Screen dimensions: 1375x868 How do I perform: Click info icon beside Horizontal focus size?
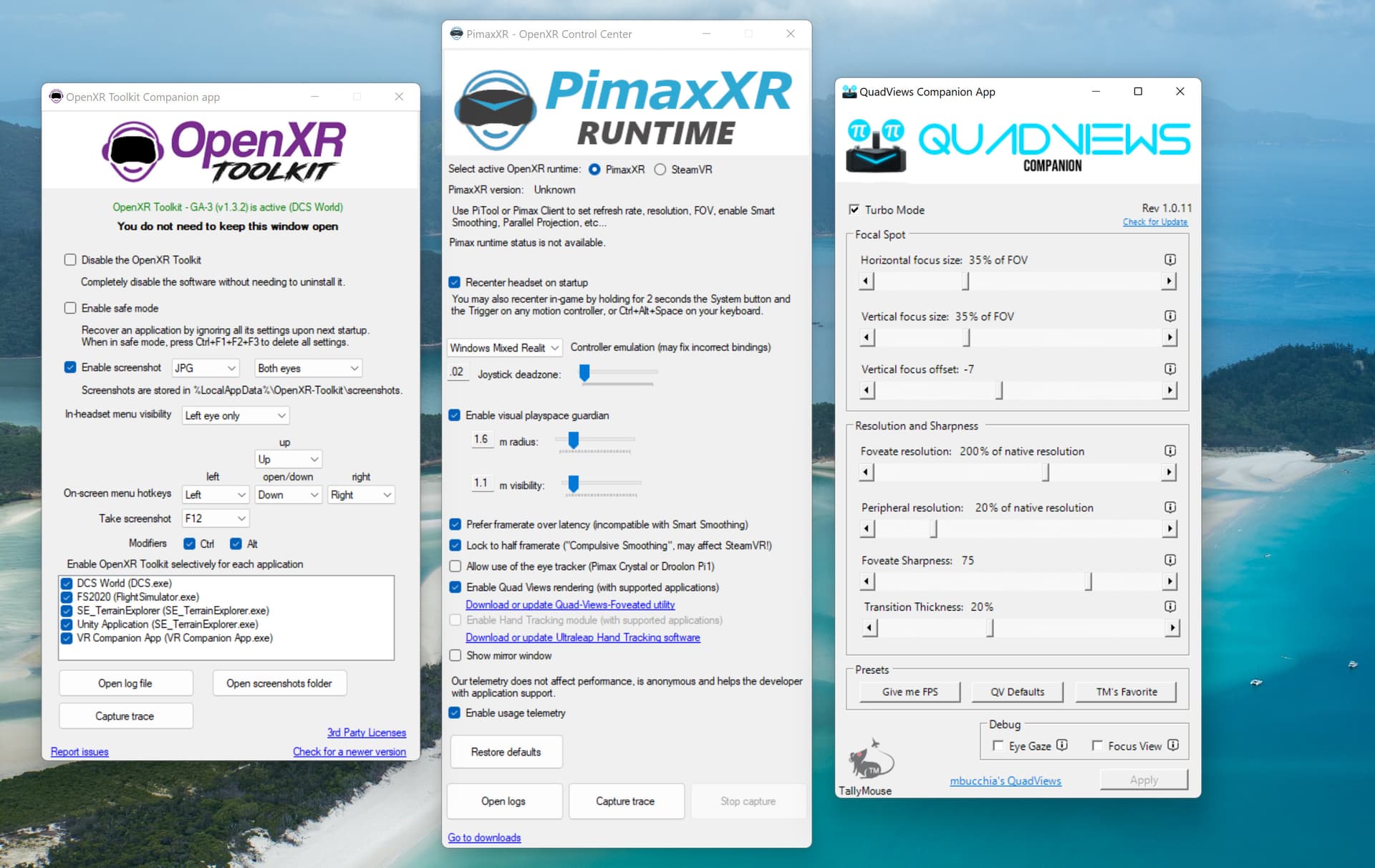[x=1169, y=259]
